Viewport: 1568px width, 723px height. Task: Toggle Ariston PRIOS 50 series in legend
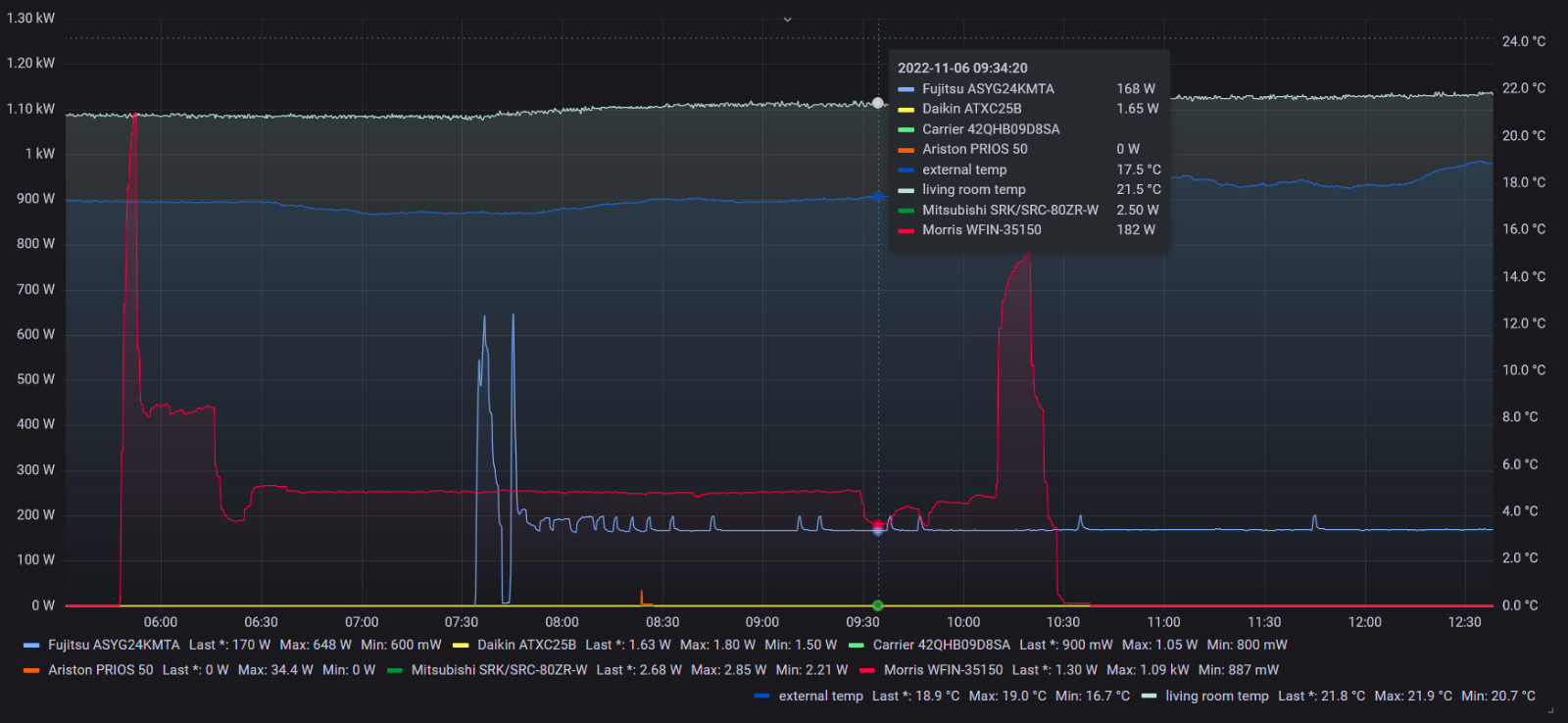pyautogui.click(x=101, y=670)
